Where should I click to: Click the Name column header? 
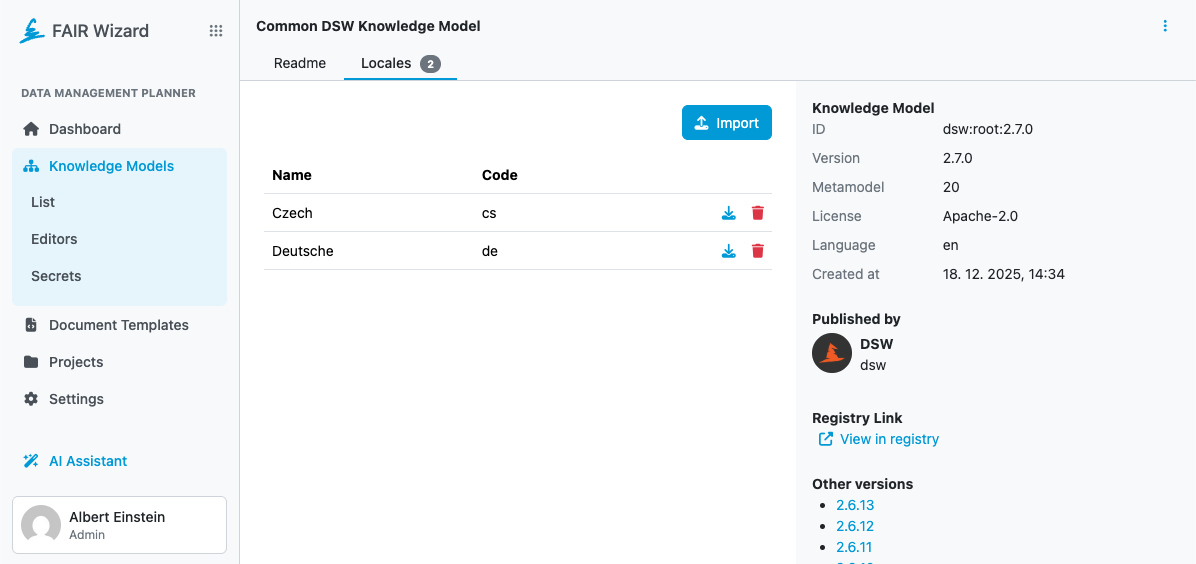click(x=291, y=175)
